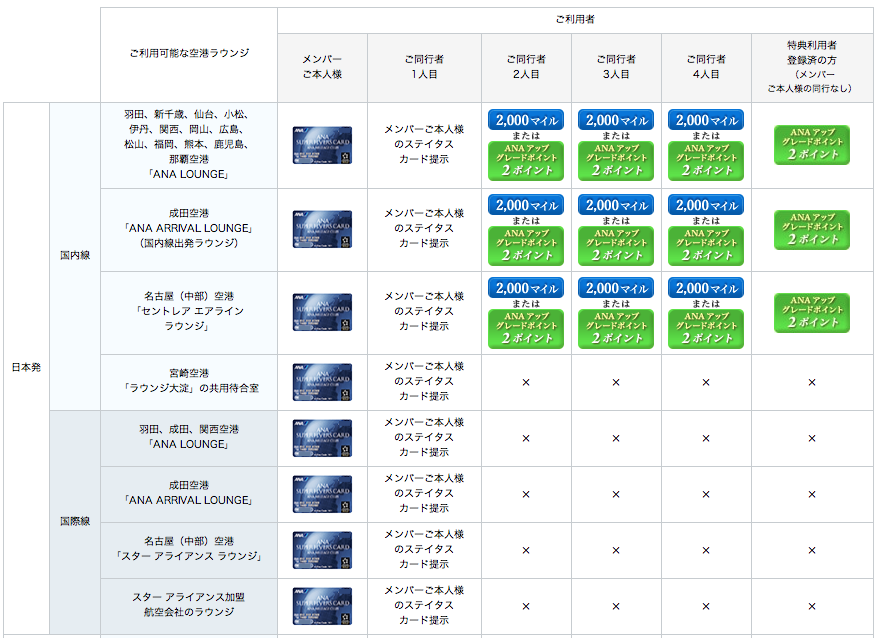880x638 pixels.
Task: Click the × under ご同行者4人目 in the 羽田、成田、関西空港 row
Action: point(706,438)
